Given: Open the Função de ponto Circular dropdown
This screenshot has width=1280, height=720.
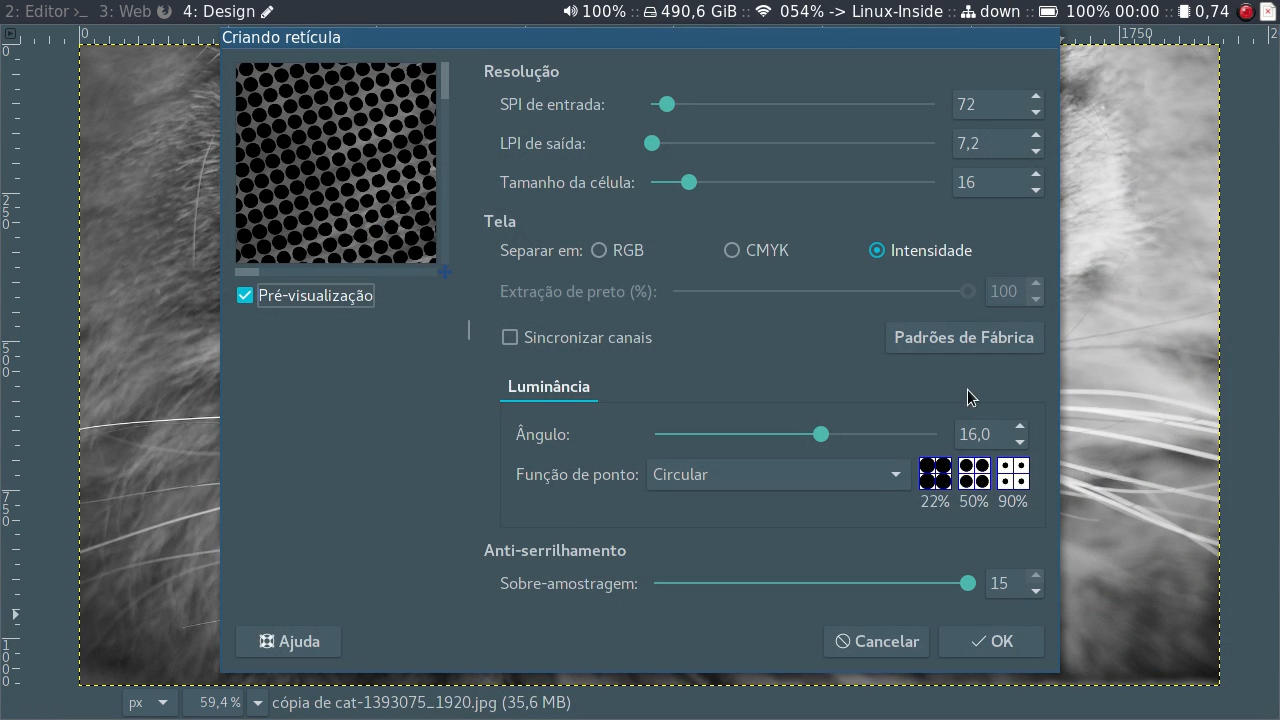Looking at the screenshot, I should [x=777, y=474].
